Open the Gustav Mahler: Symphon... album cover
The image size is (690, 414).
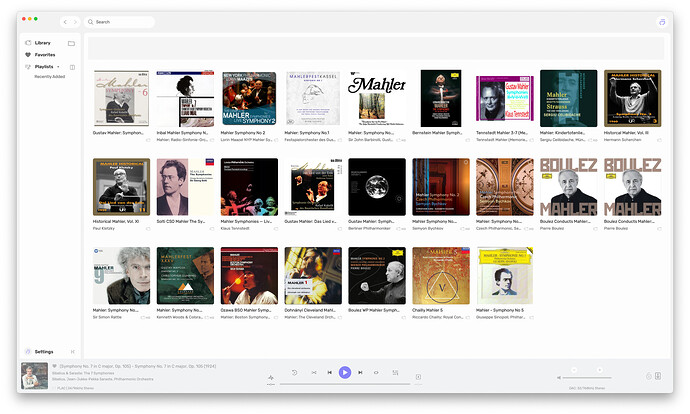pyautogui.click(x=121, y=98)
